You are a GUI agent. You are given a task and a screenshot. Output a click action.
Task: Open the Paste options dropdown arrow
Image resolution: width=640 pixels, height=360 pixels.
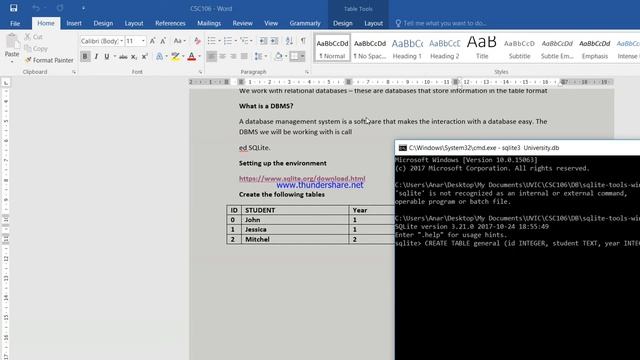point(12,62)
